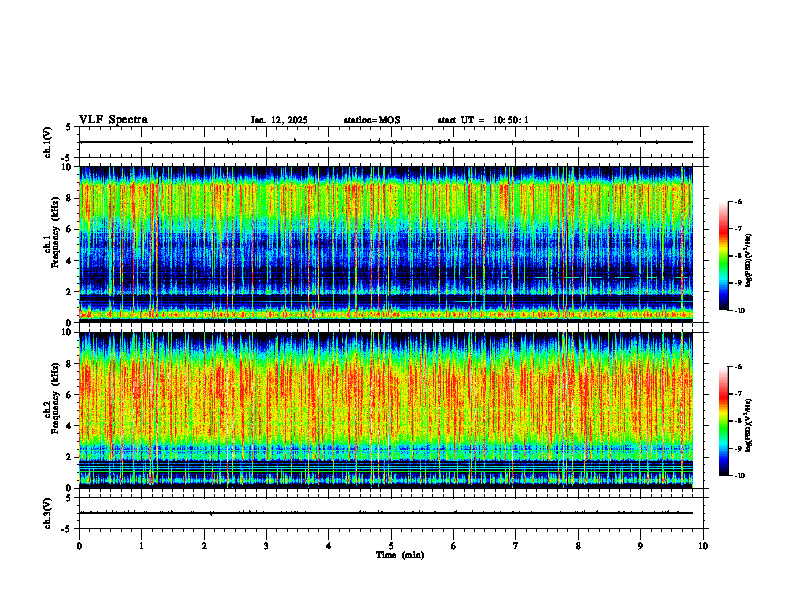The width and height of the screenshot is (792, 612).
Task: Click the "-6" tick on the ch.1 colorbar
Action: click(x=738, y=202)
